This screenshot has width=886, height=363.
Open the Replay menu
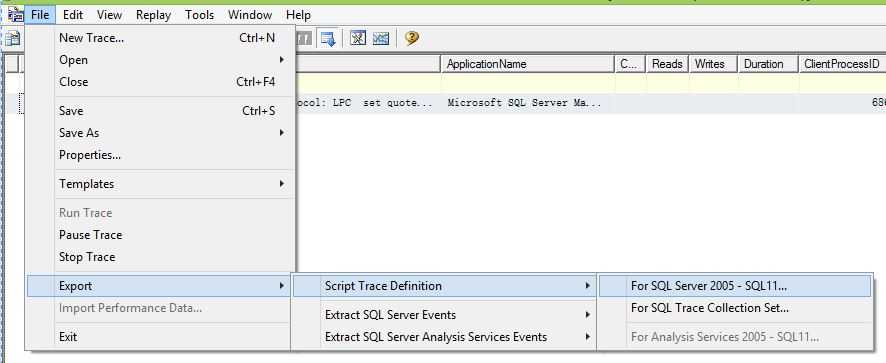click(x=153, y=15)
